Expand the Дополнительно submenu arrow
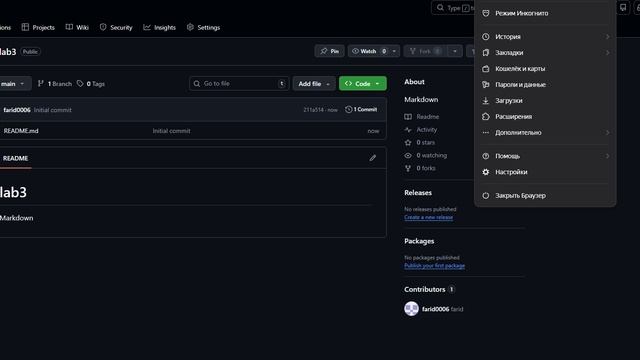 (x=607, y=132)
